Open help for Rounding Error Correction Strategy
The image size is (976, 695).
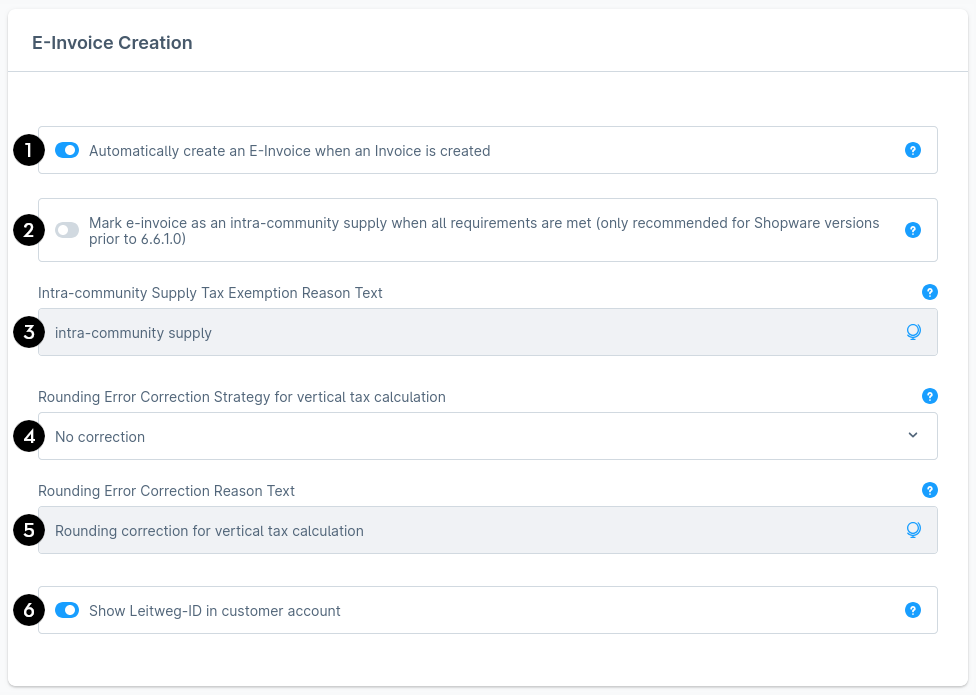[929, 396]
